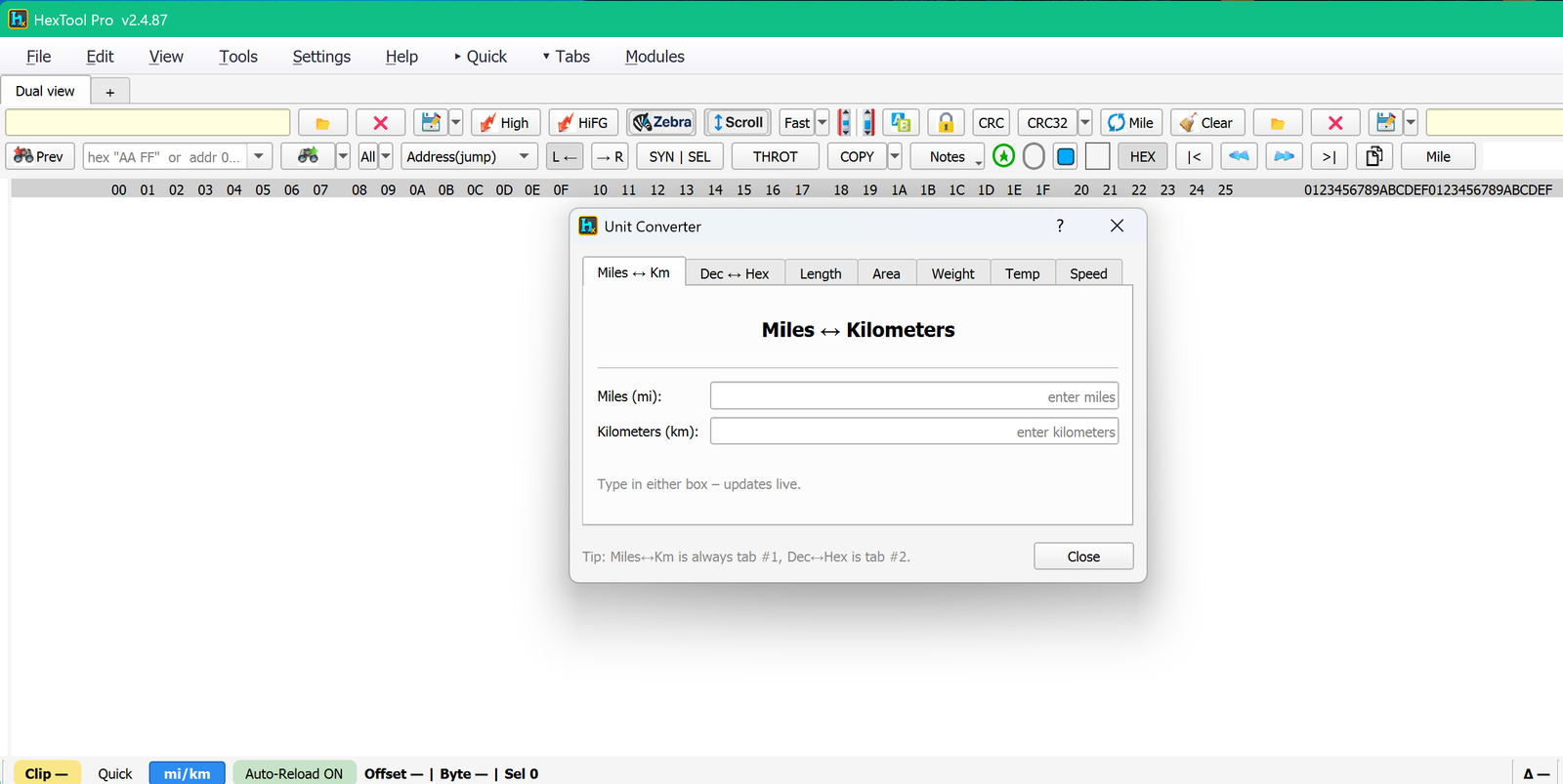1563x784 pixels.
Task: Toggle Zebra striping mode
Action: point(661,123)
